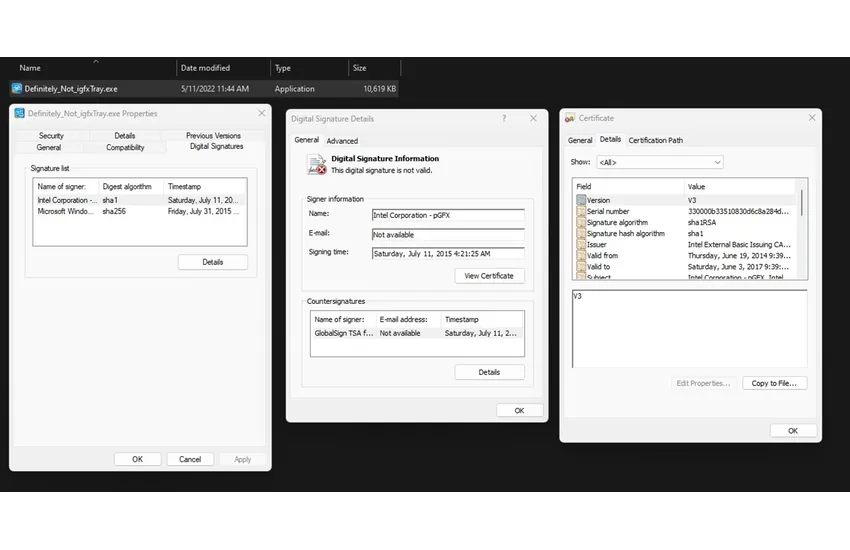Click the 10,619 KB size cell
This screenshot has width=850, height=550.
[379, 88]
